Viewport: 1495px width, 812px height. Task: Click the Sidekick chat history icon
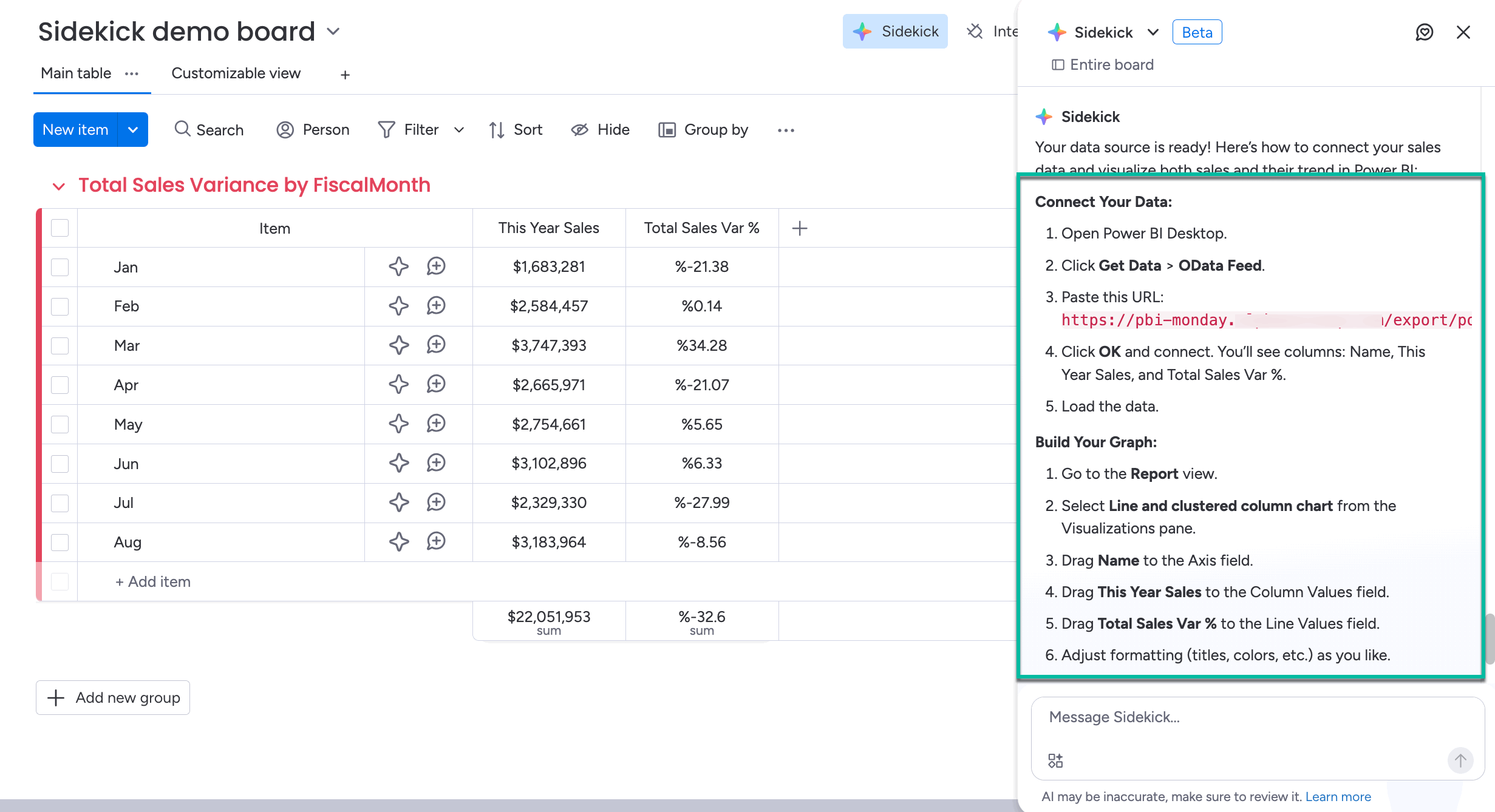point(1424,32)
